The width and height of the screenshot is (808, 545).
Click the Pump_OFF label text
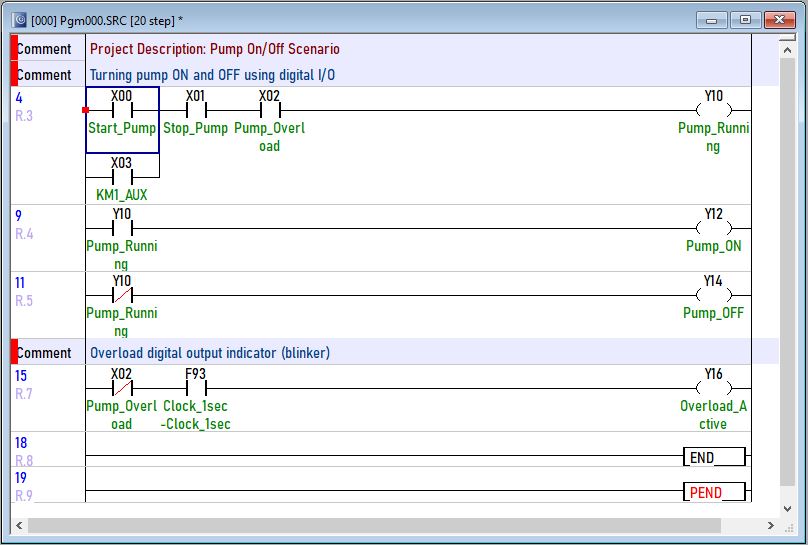click(714, 313)
